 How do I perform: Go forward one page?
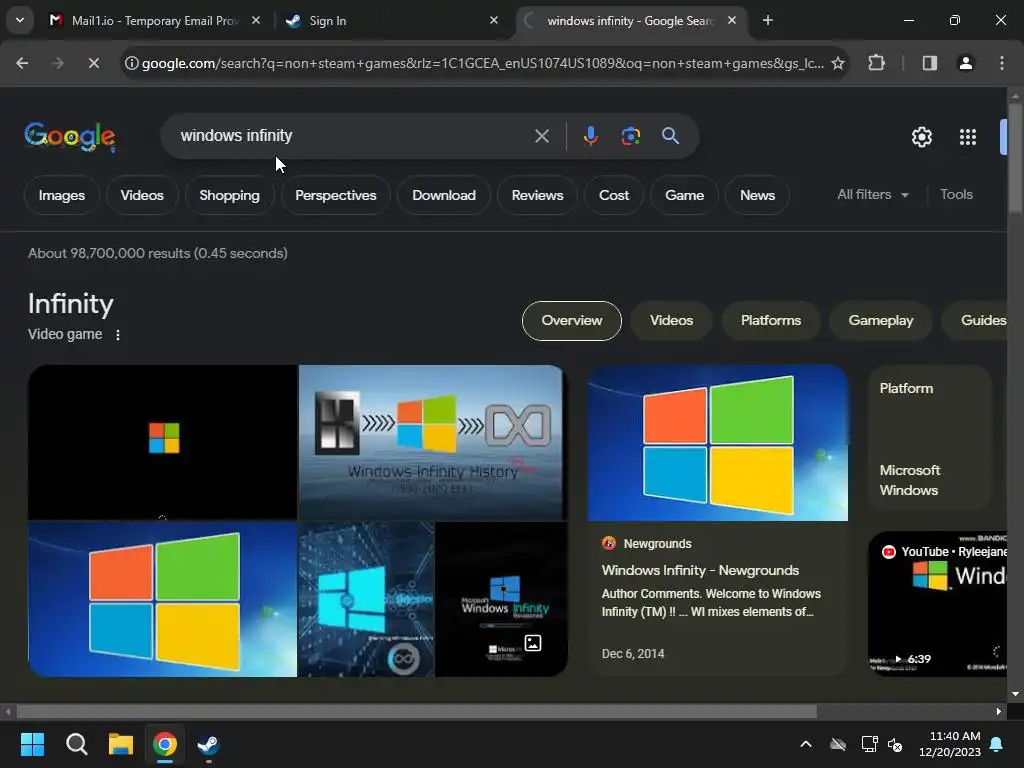pos(57,63)
